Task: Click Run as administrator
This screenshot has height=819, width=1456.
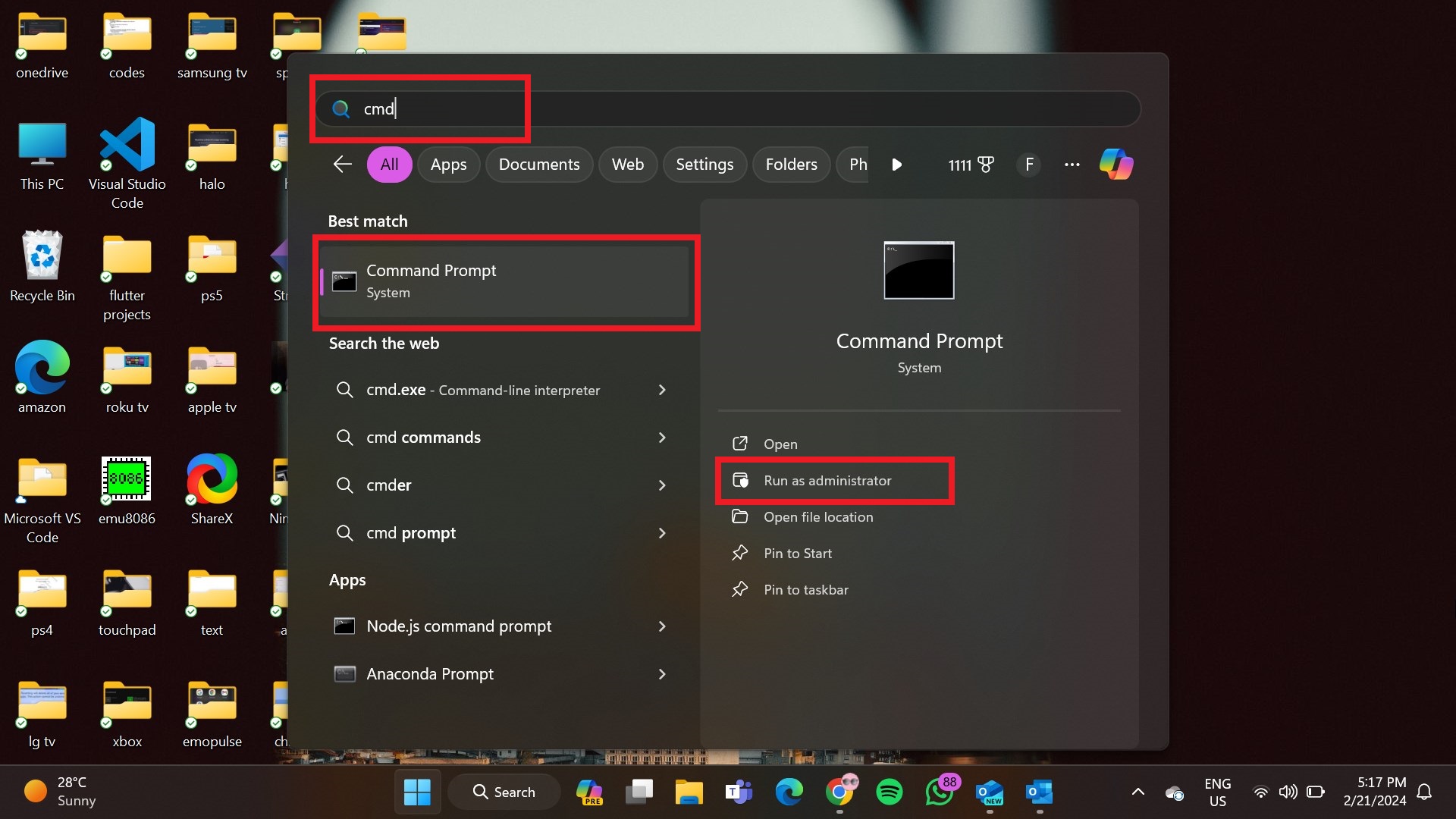Action: (827, 481)
